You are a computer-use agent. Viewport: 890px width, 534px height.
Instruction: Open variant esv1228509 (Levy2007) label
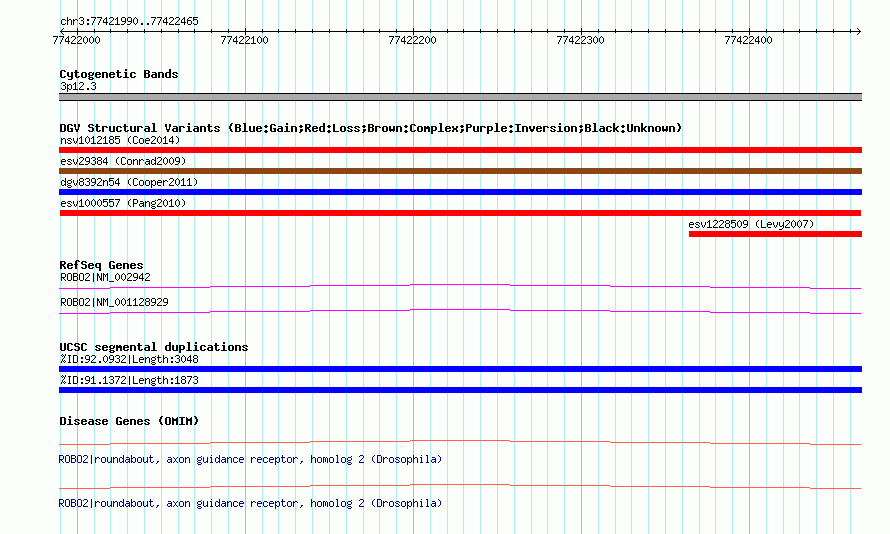click(x=751, y=224)
